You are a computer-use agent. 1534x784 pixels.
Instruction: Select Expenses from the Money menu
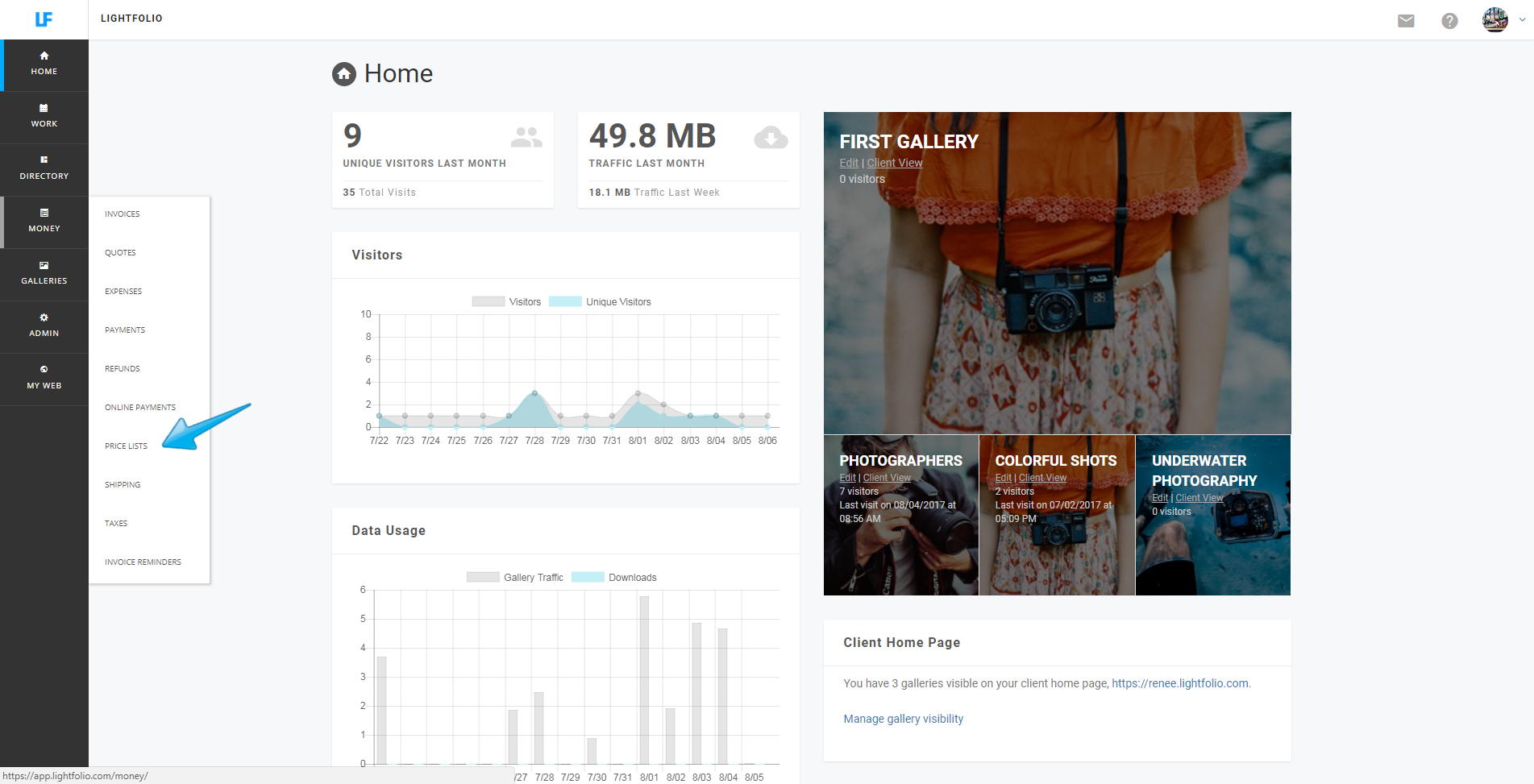[x=123, y=292]
